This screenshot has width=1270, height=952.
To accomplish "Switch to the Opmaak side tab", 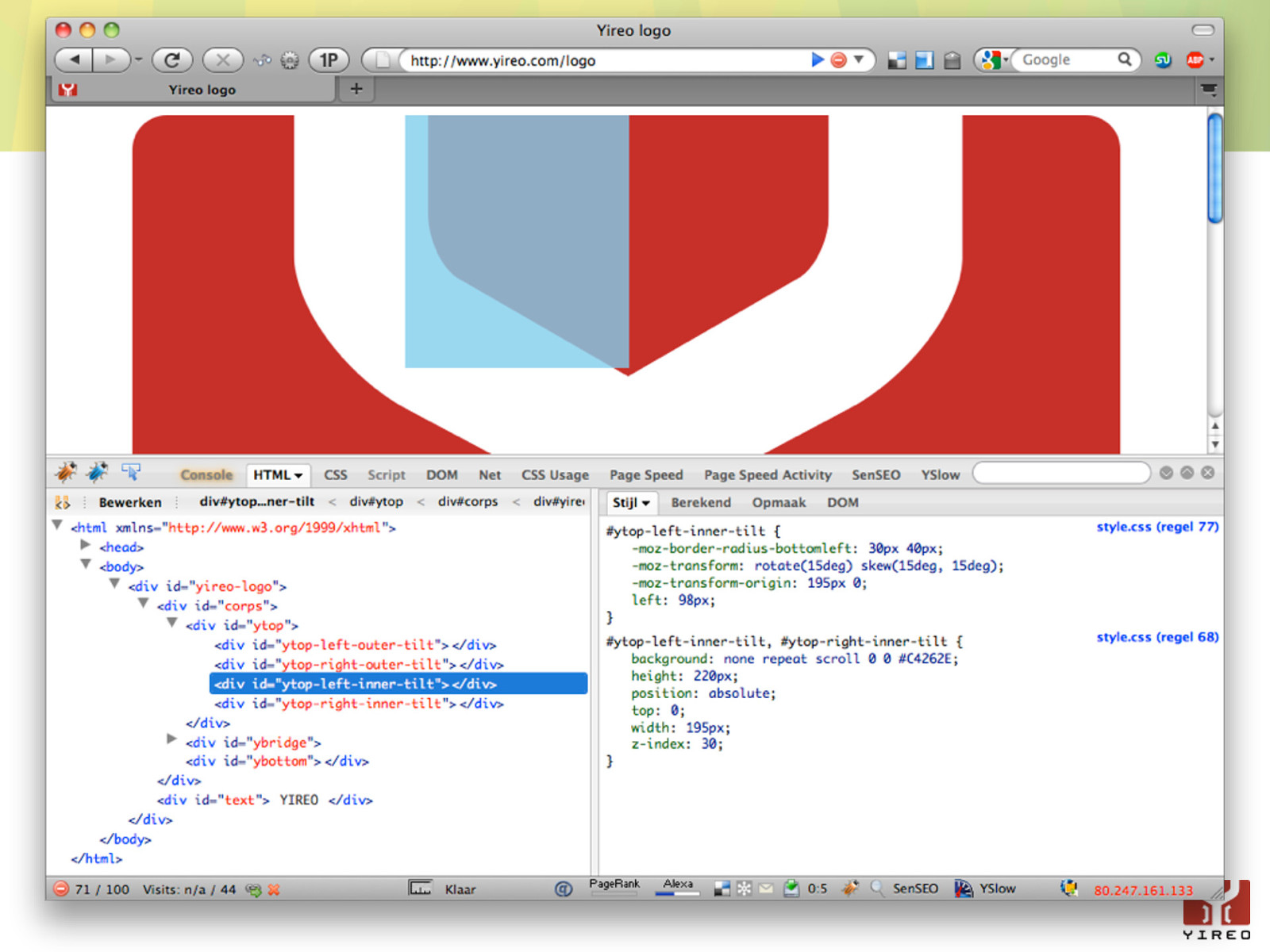I will click(779, 502).
